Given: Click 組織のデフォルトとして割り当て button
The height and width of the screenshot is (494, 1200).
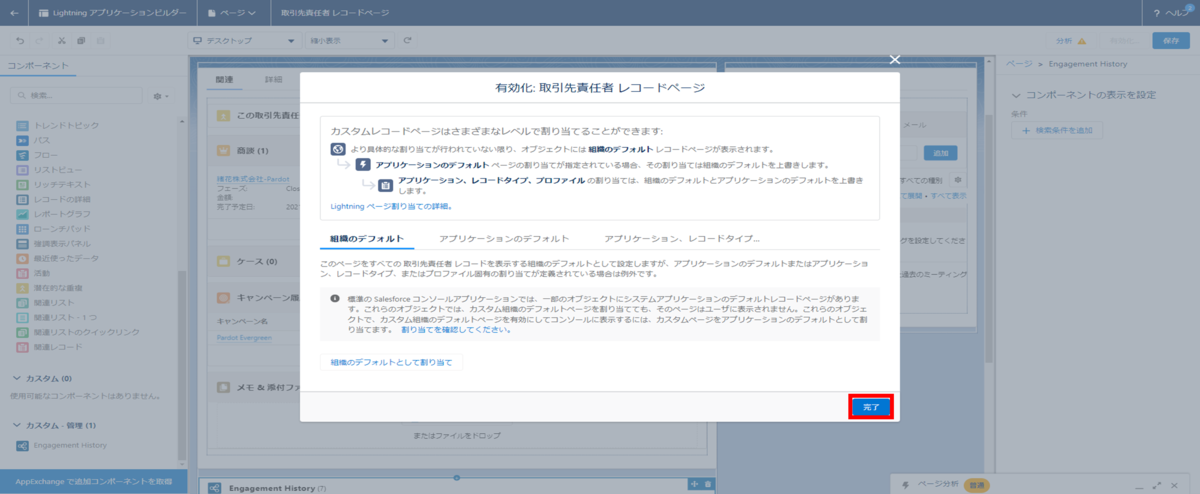Looking at the screenshot, I should tap(392, 362).
